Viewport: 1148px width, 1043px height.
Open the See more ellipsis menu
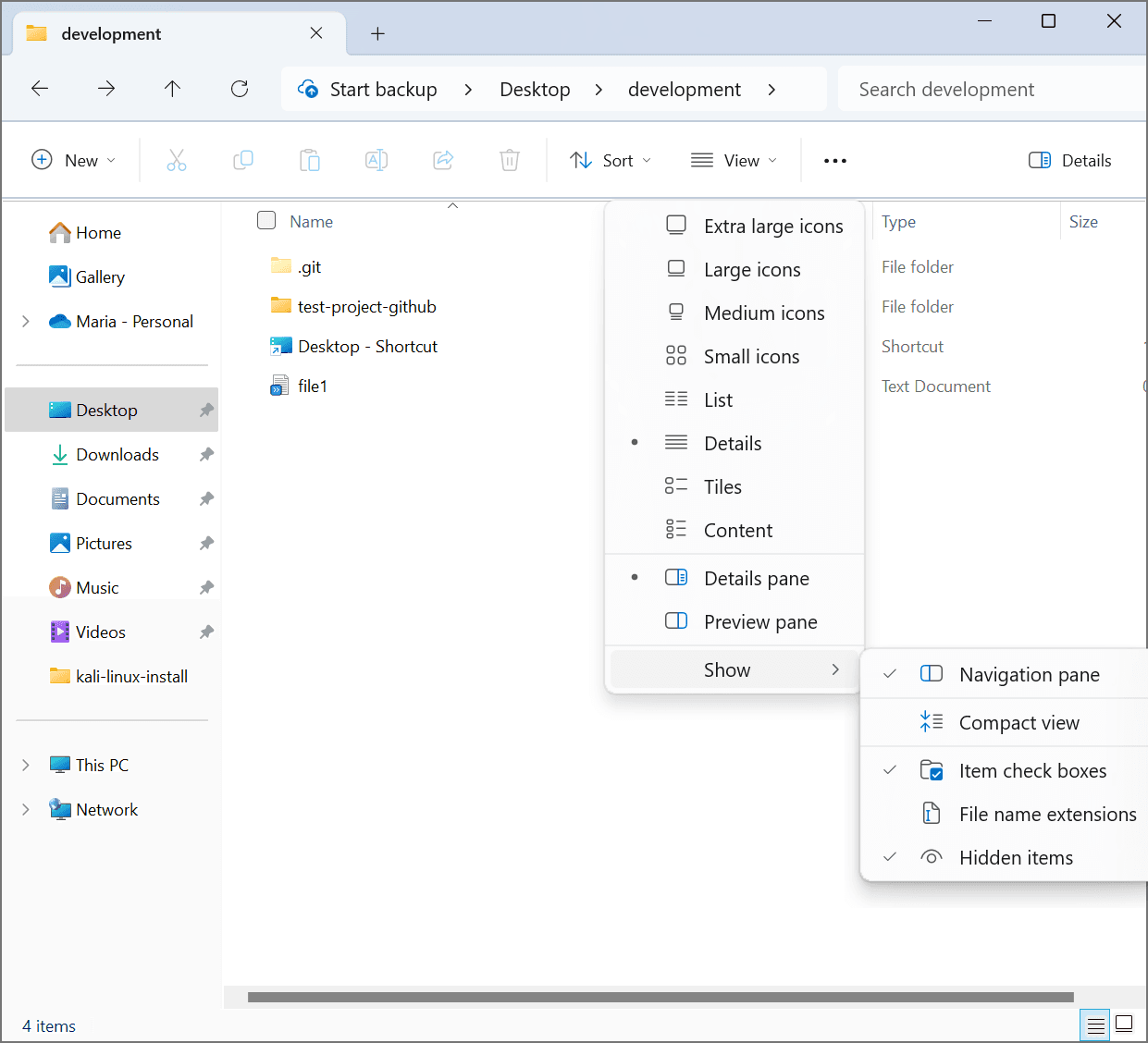[835, 161]
